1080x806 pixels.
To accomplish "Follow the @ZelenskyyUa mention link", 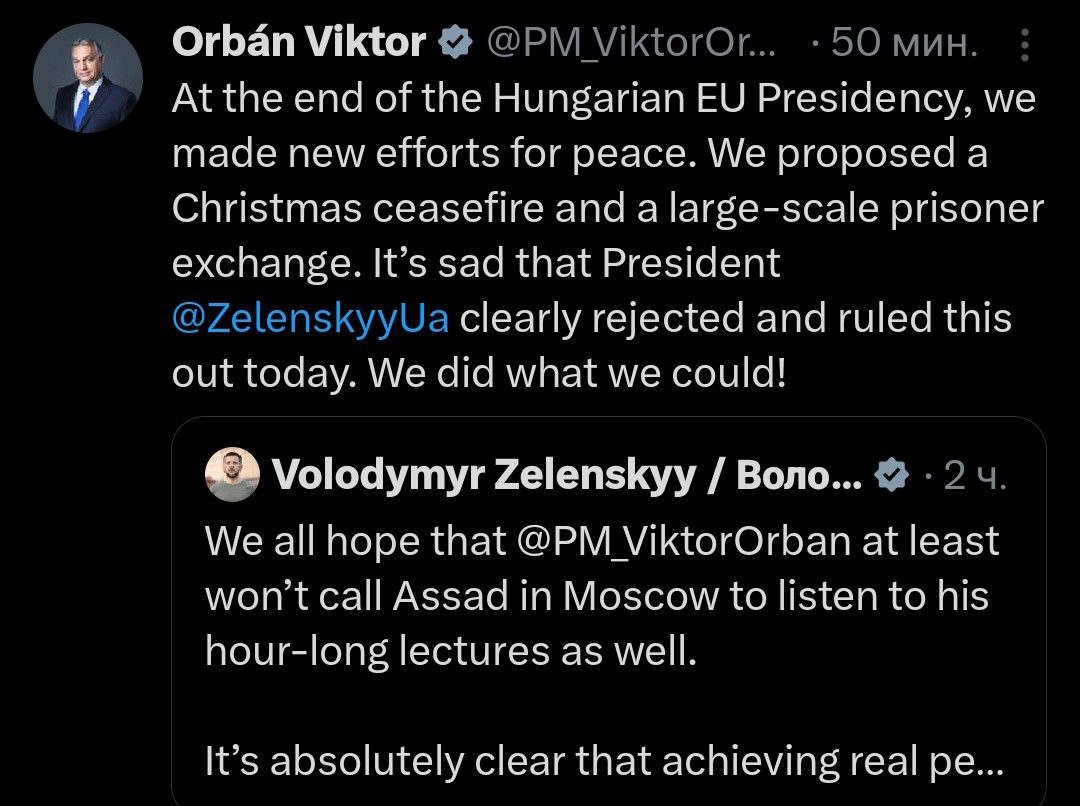I will [311, 318].
